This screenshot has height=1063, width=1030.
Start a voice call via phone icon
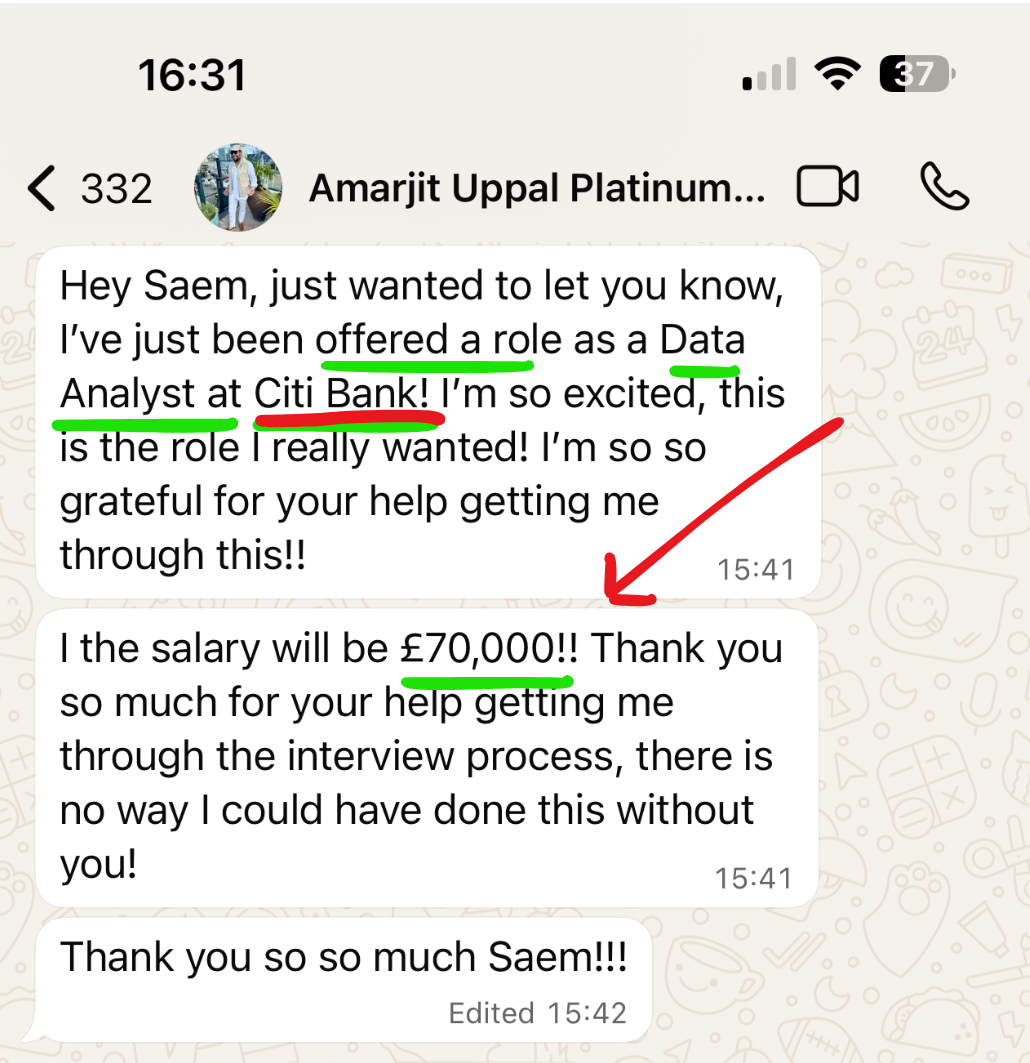click(x=943, y=187)
